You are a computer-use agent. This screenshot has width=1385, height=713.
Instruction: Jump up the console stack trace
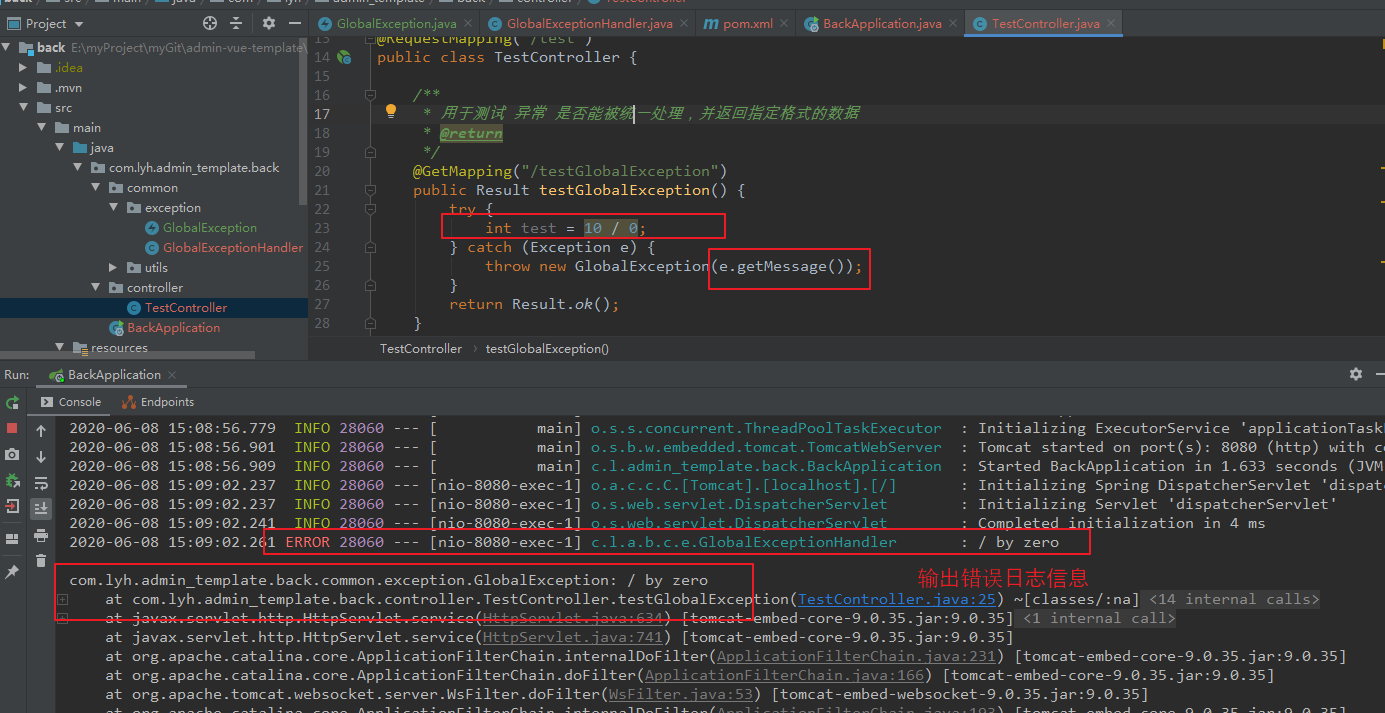tap(41, 431)
